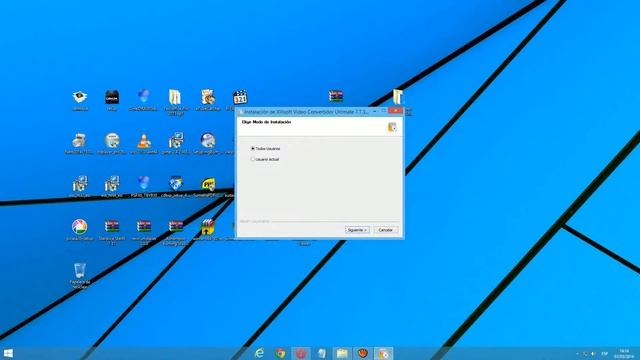Select the white open box desktop icon
Image resolution: width=640 pixels, height=360 pixels.
pos(80,97)
